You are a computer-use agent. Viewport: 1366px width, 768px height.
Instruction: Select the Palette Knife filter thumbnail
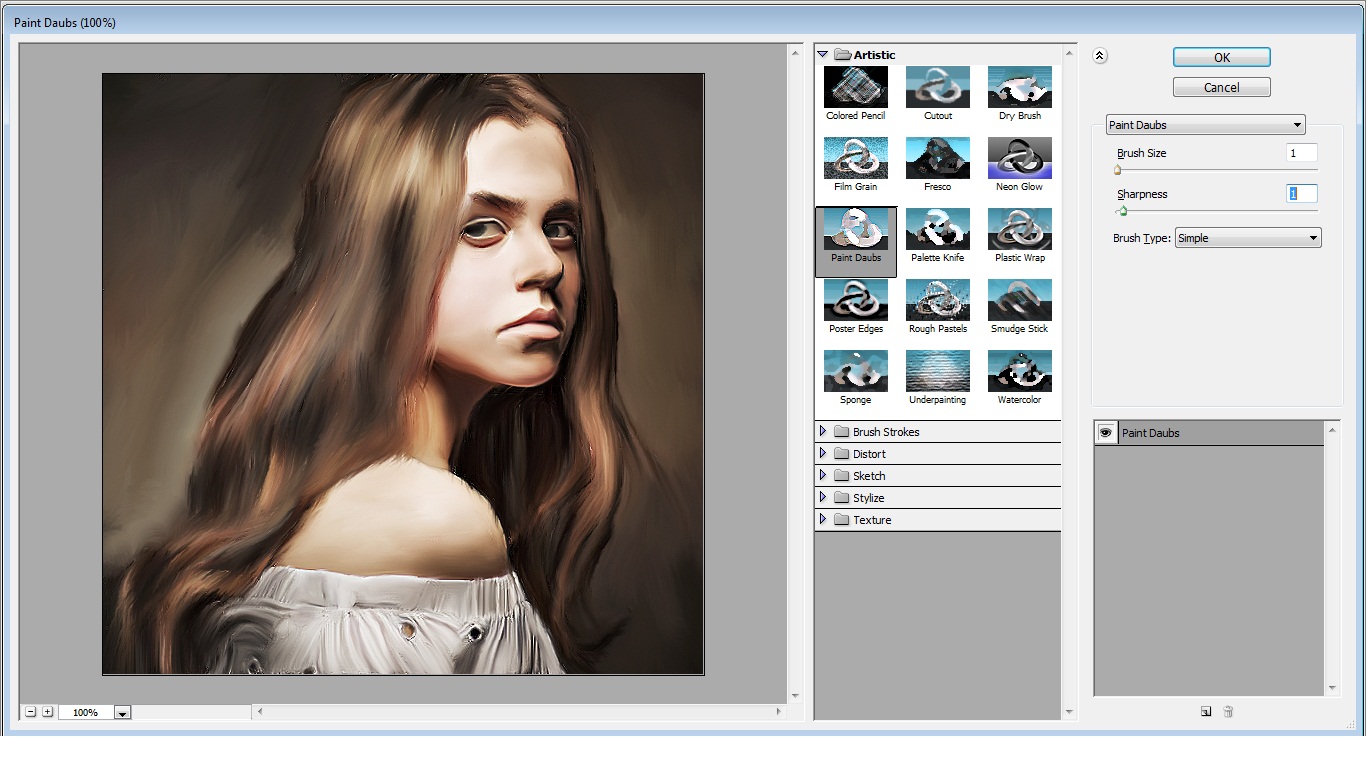click(937, 230)
